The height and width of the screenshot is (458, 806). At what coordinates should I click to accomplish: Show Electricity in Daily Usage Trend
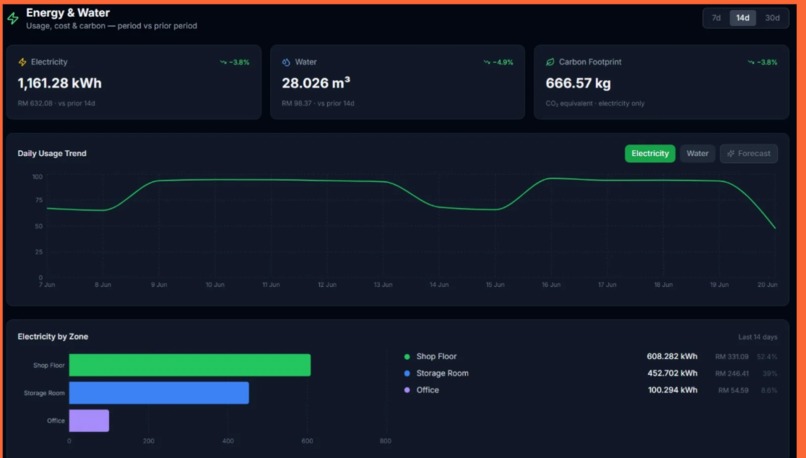point(650,154)
